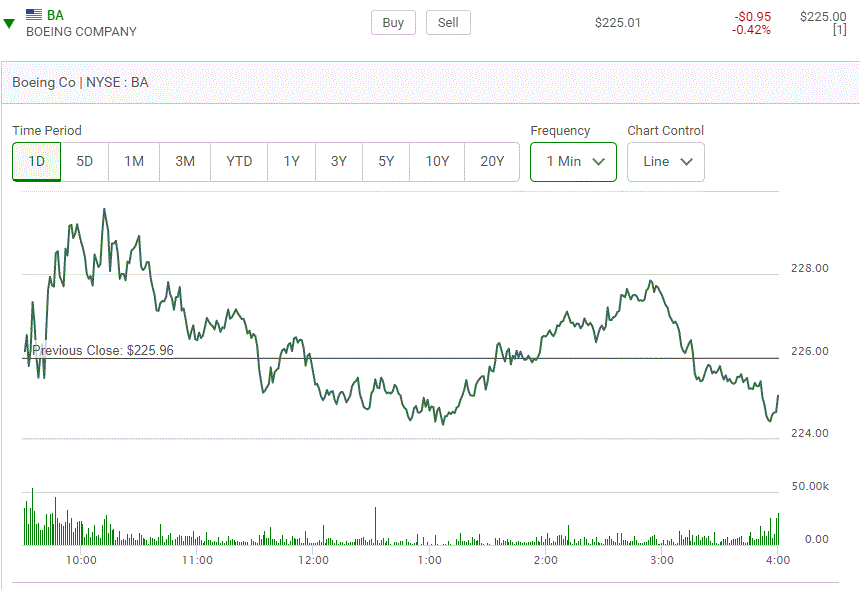860x590 pixels.
Task: Click the 3:00 time axis label
Action: coord(662,560)
